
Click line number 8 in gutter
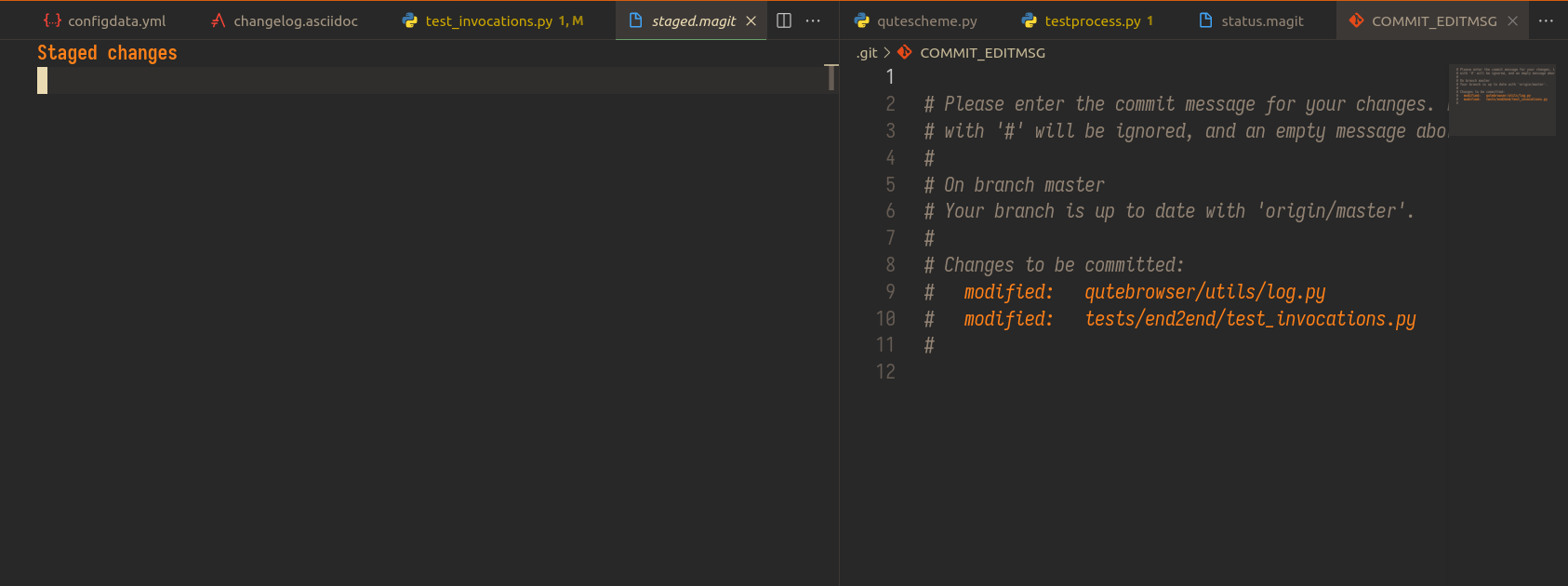(890, 265)
